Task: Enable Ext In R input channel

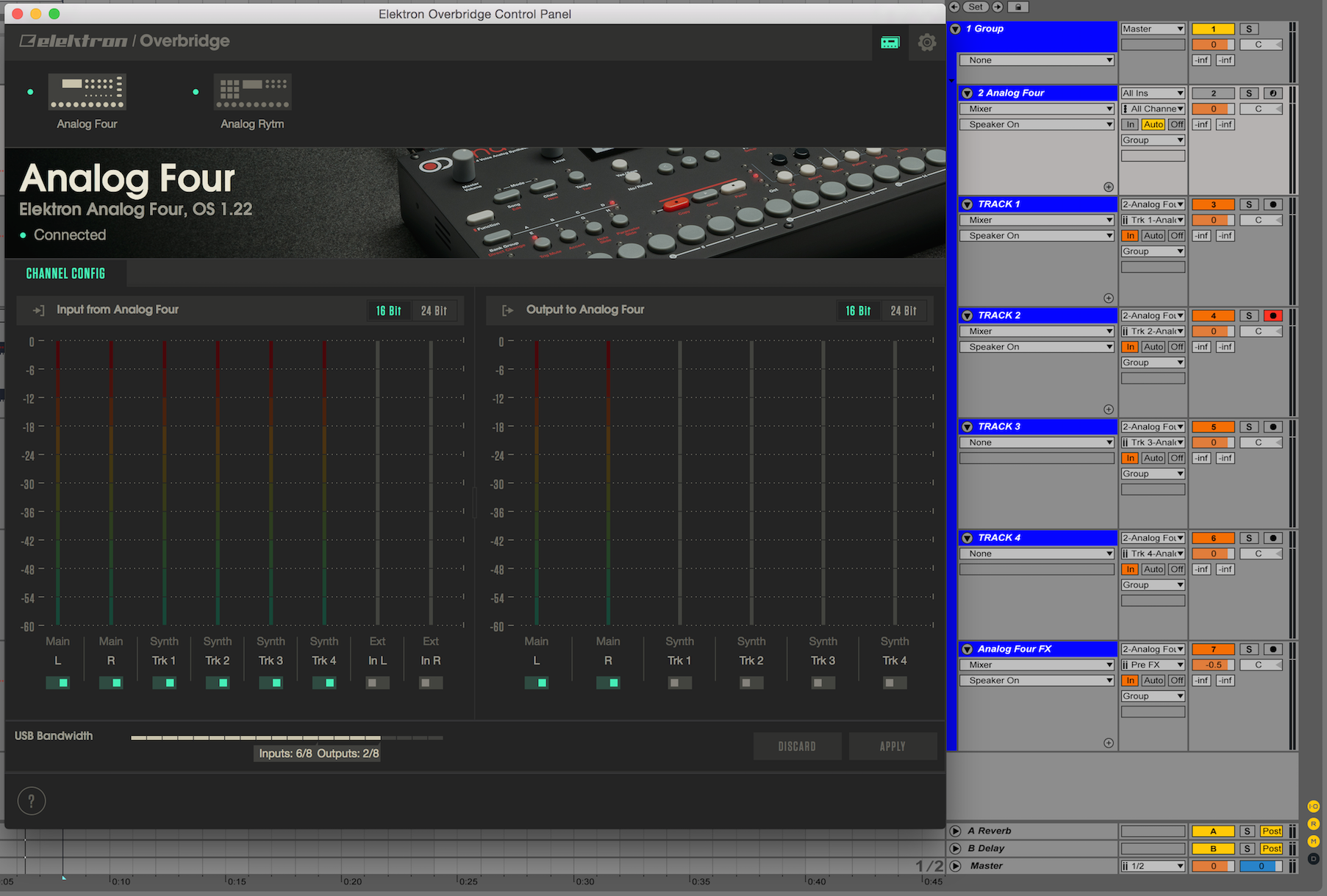Action: click(431, 683)
